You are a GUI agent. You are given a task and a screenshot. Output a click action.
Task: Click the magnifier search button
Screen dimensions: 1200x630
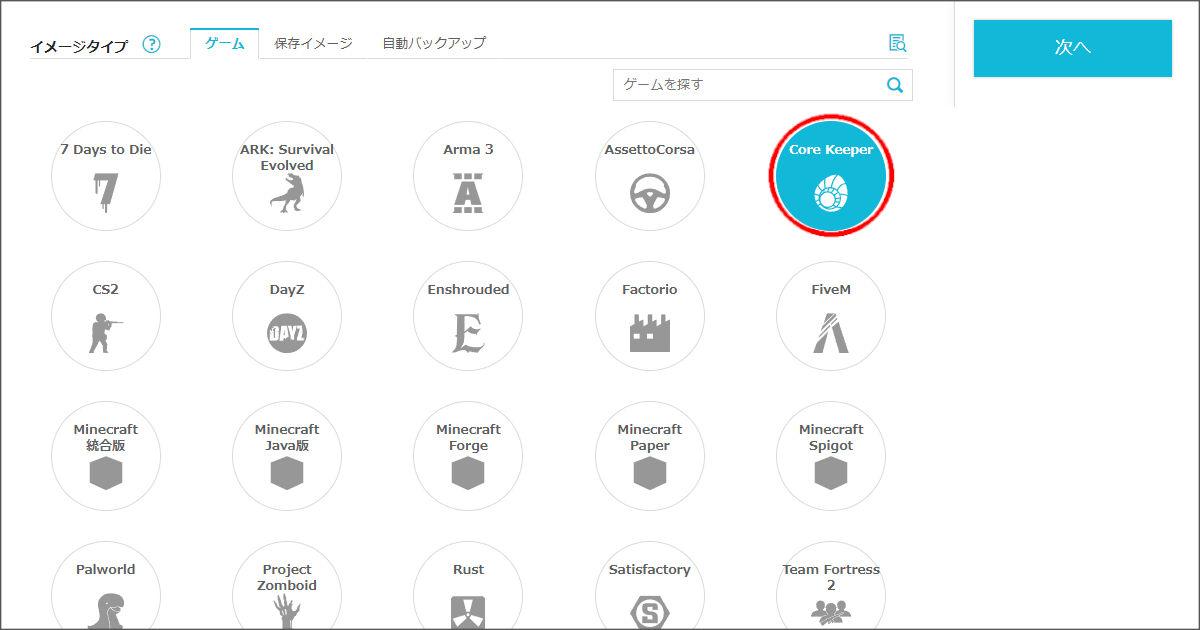895,85
